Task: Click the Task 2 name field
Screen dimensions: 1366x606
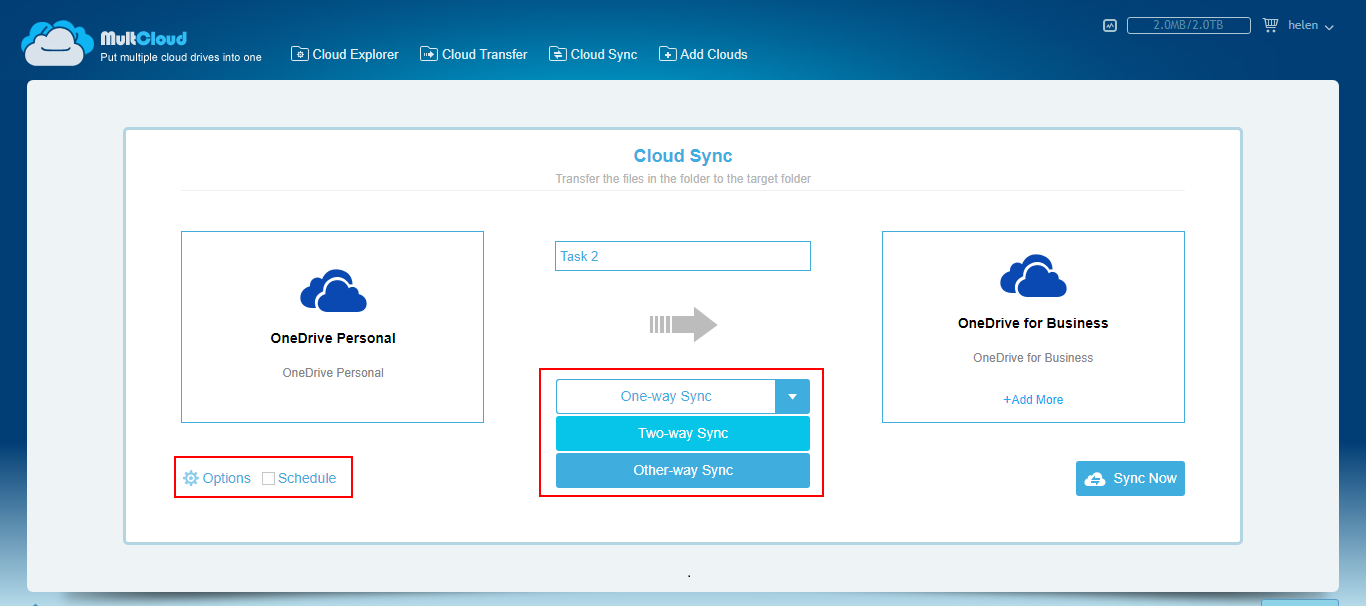Action: point(683,256)
